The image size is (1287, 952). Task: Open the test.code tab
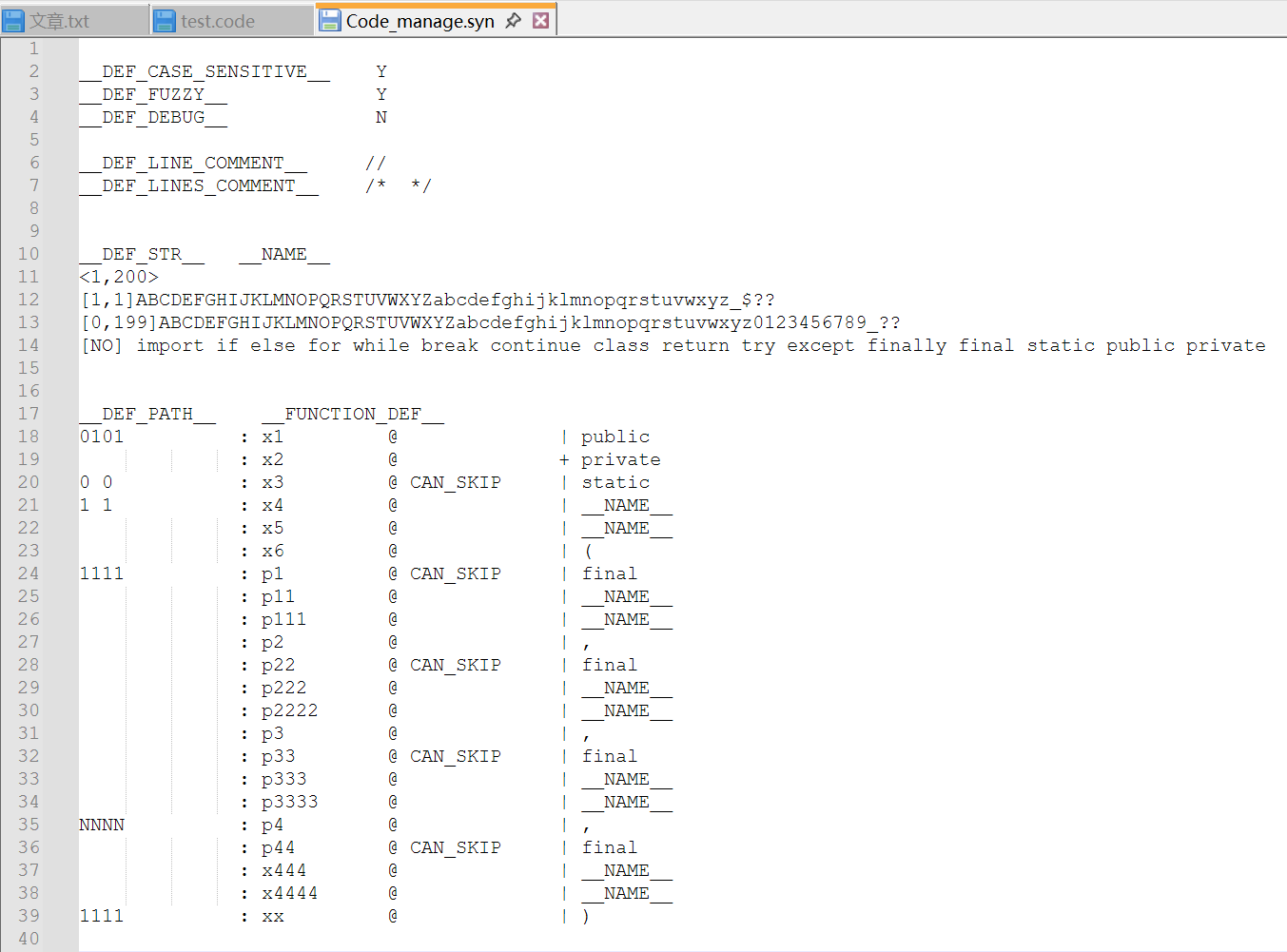point(218,21)
